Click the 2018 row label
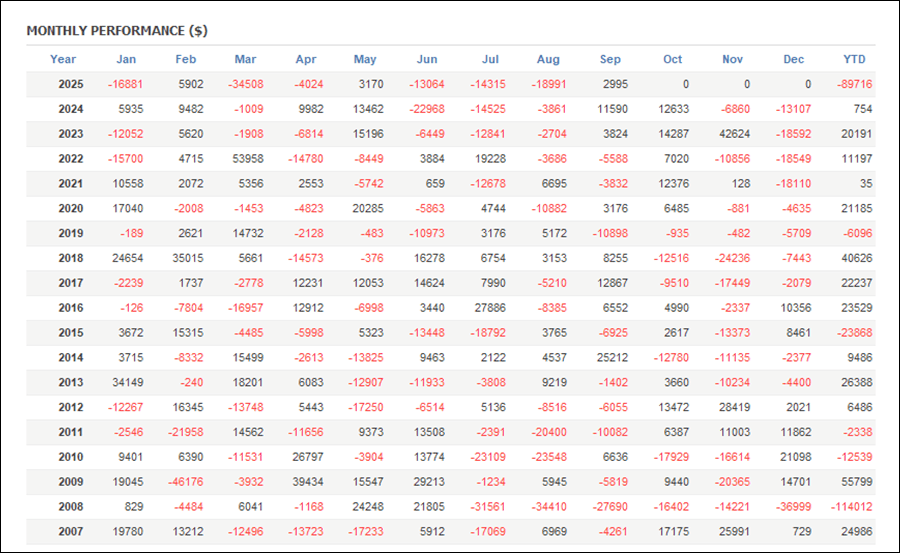 click(x=70, y=257)
